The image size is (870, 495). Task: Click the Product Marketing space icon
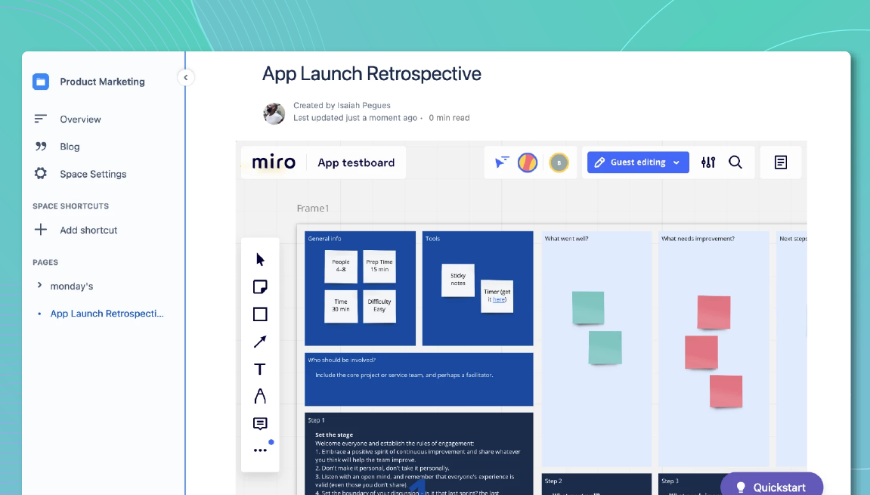pos(41,82)
